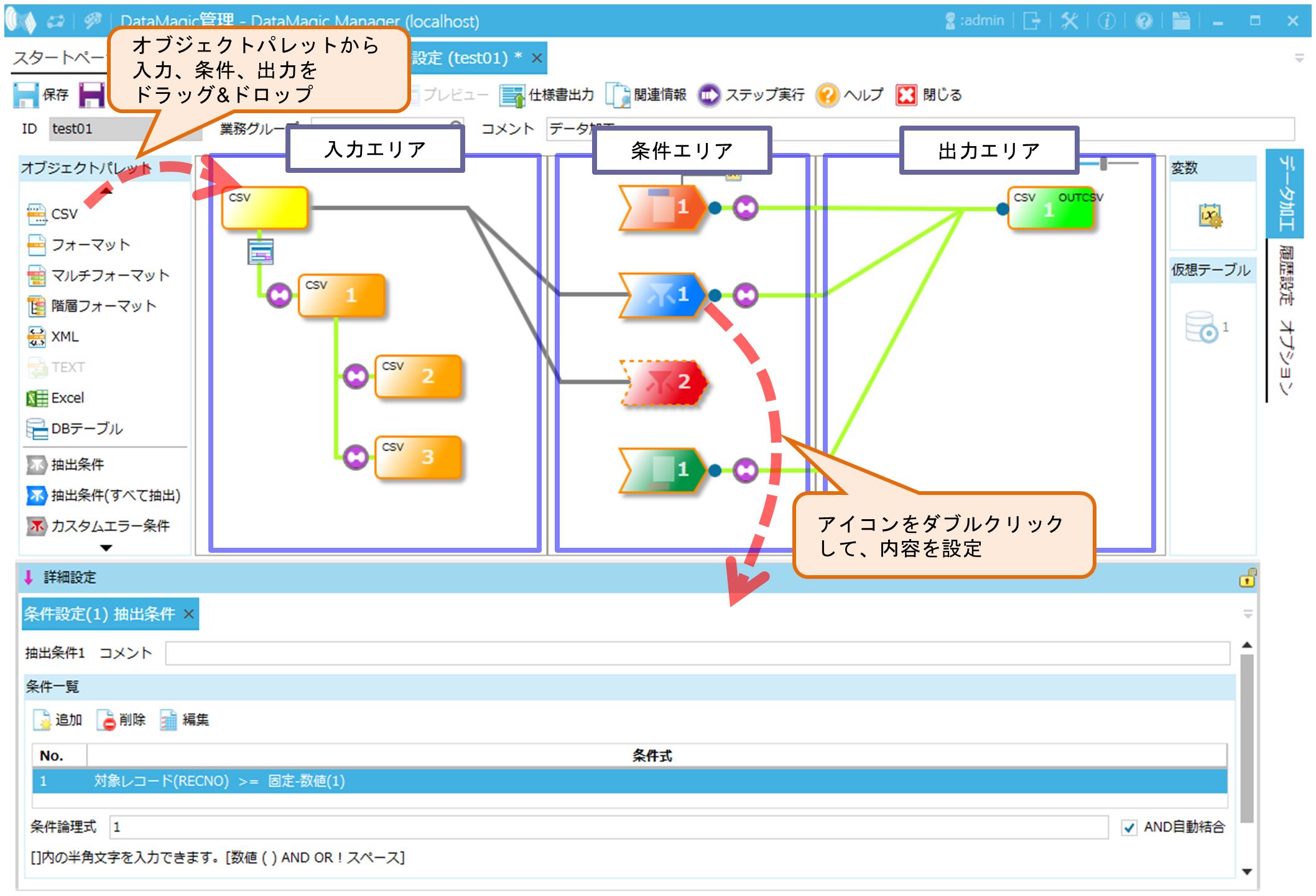Click the 変数 variable icon

pos(1210,216)
